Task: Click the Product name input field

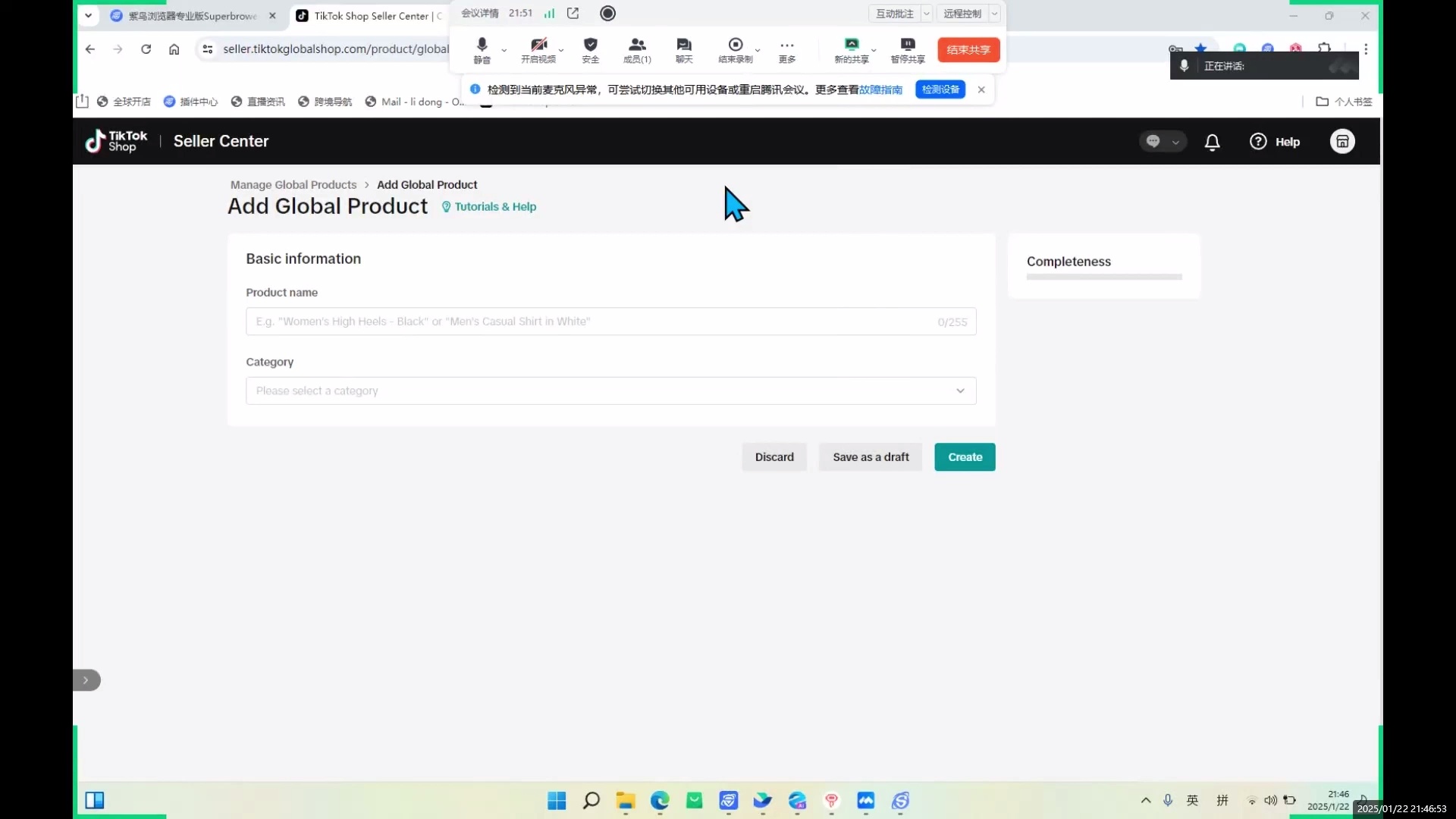Action: 591,322
